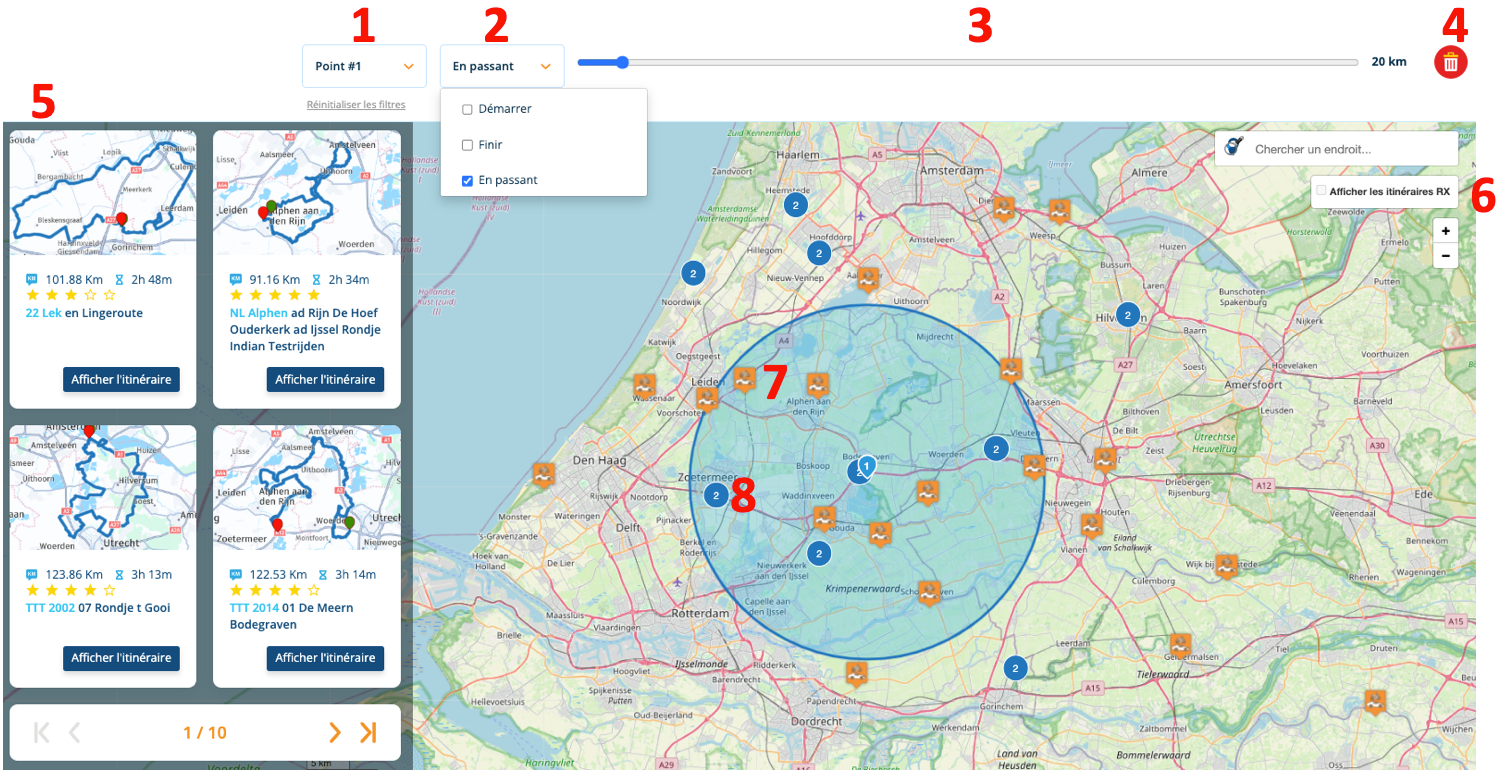This screenshot has width=1503, height=772.
Task: Open the 101.88 Km route map thumbnail
Action: point(103,194)
